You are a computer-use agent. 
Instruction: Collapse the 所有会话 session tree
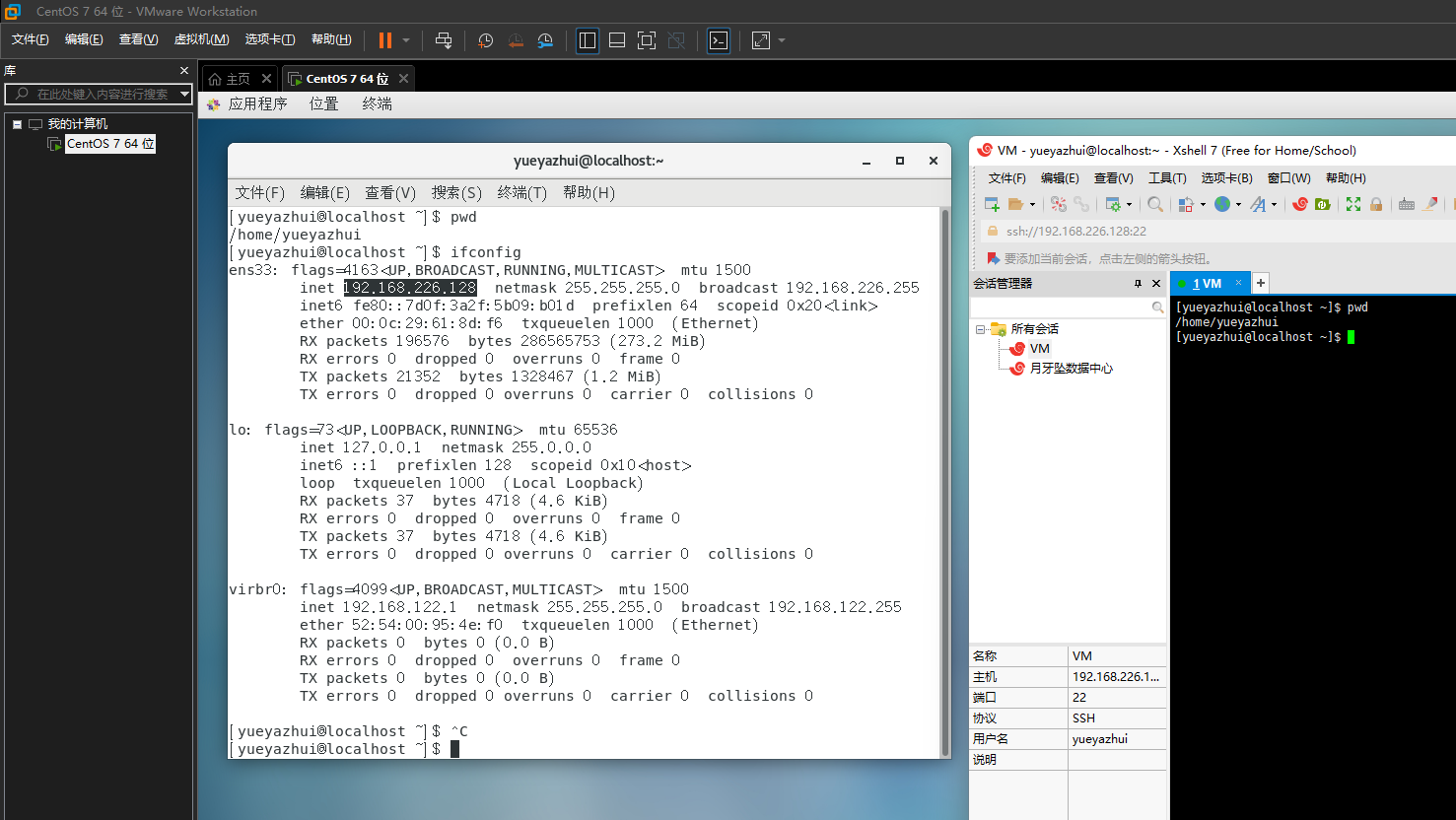(981, 330)
